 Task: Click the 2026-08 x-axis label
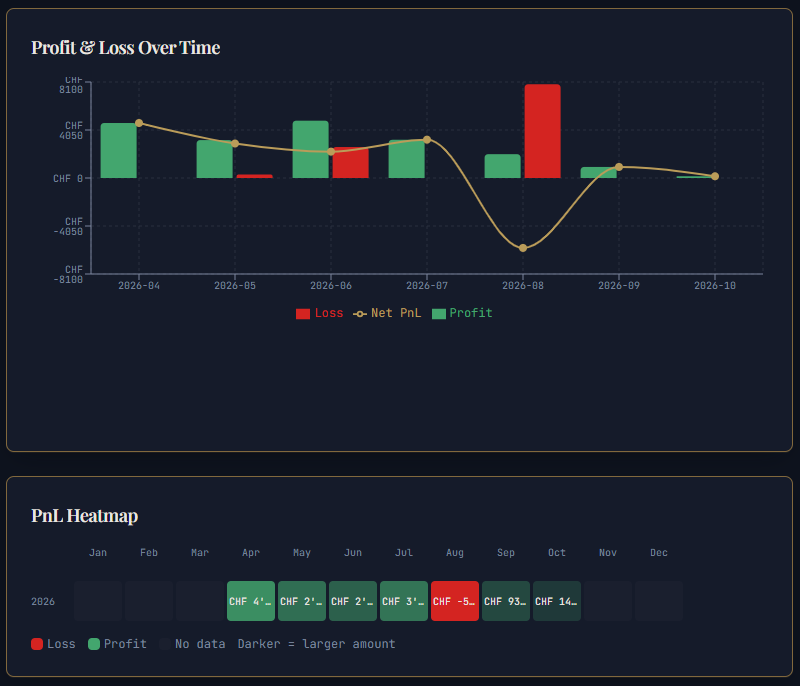[x=523, y=286]
